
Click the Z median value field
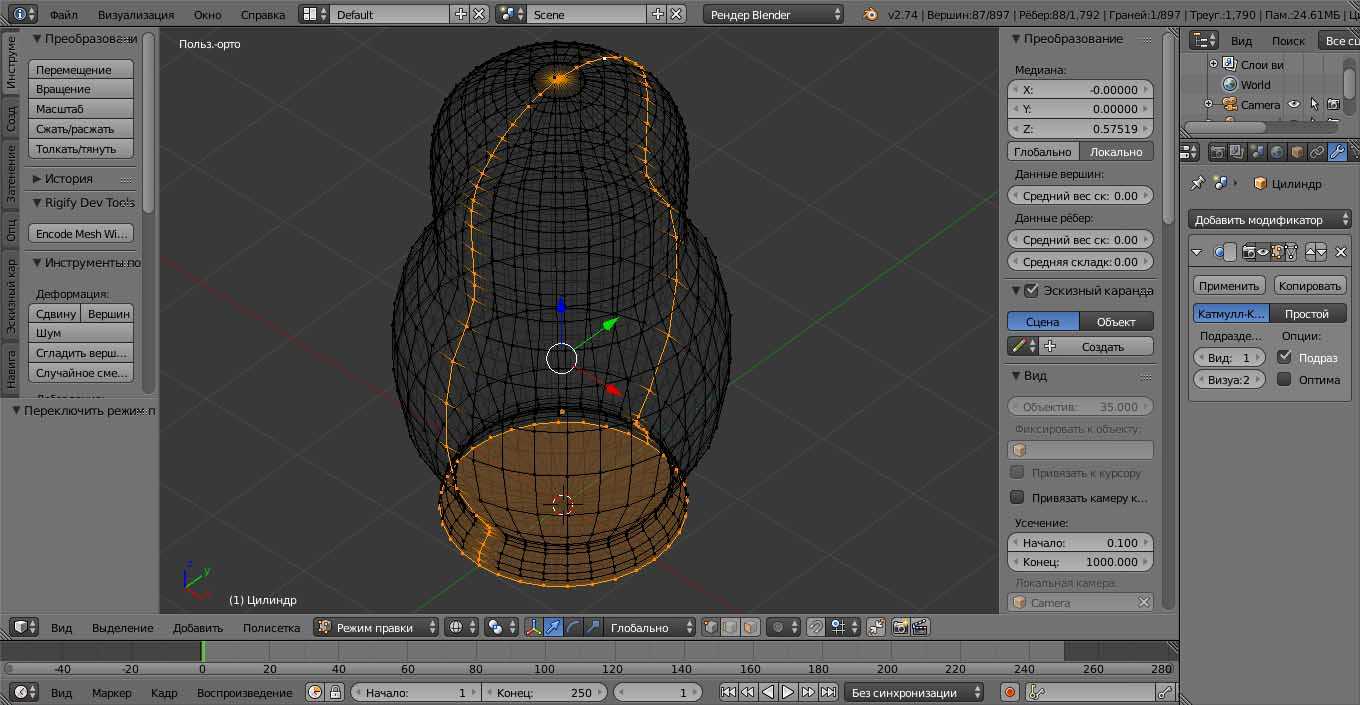click(x=1080, y=129)
